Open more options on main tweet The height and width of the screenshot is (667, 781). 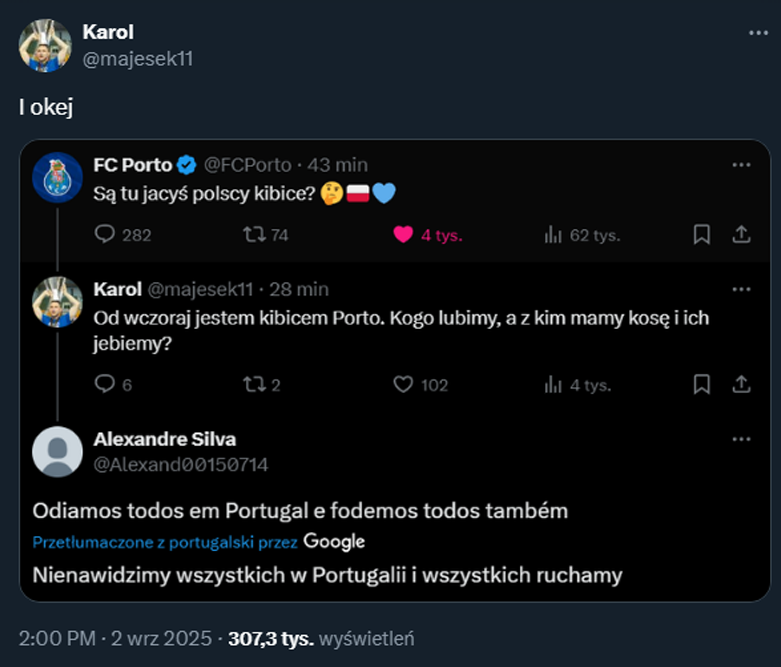coord(759,33)
